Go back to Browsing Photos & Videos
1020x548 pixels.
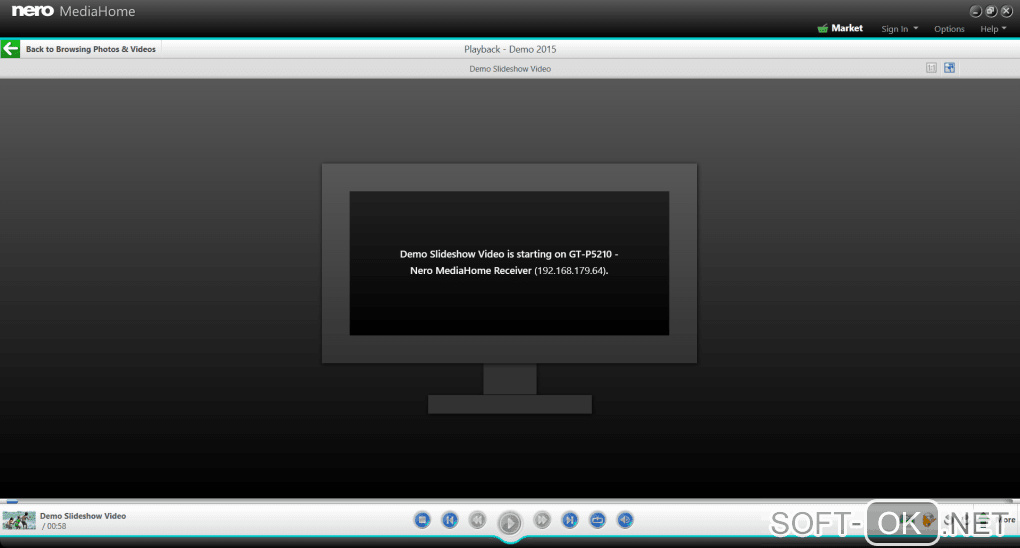pyautogui.click(x=90, y=49)
